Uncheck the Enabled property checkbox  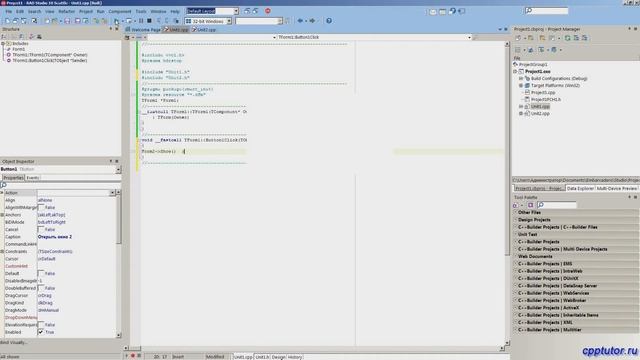tap(41, 332)
